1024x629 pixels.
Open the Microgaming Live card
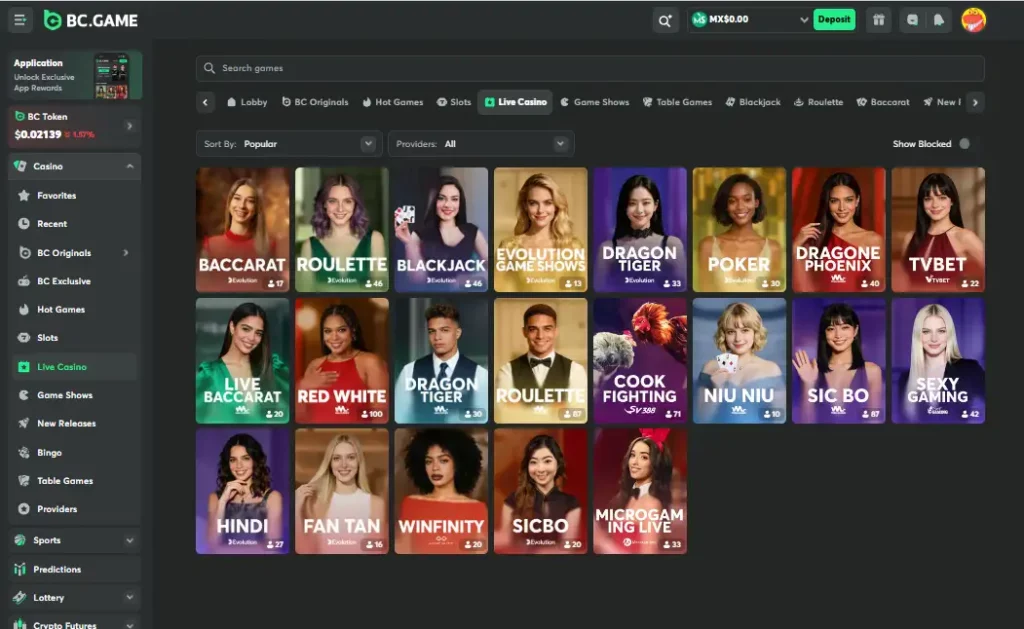tap(639, 491)
